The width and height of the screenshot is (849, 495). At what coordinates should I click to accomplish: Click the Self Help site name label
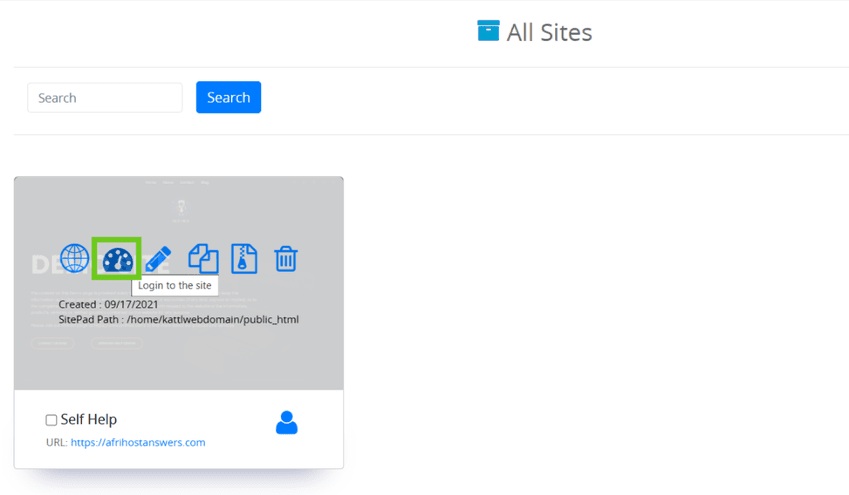[x=89, y=420]
